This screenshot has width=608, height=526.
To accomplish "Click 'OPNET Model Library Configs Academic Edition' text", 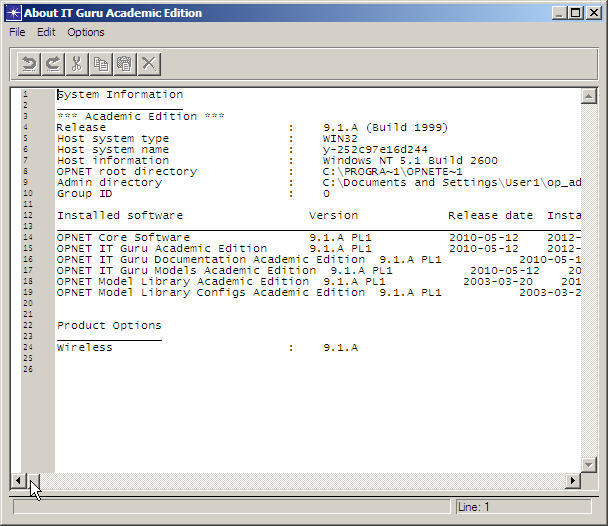I will [x=211, y=292].
